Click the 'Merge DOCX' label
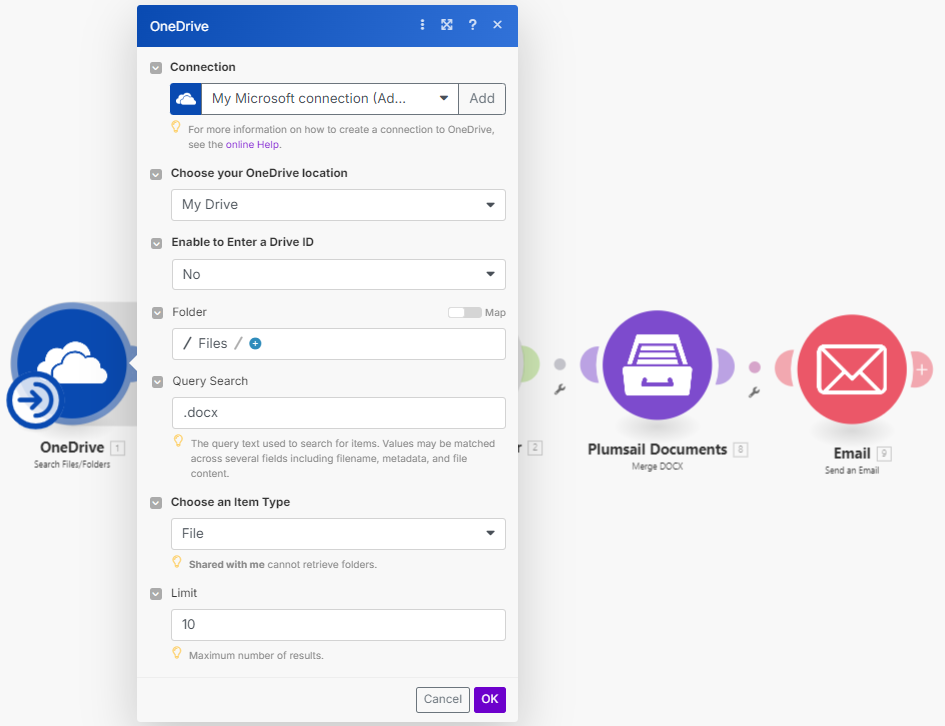The height and width of the screenshot is (726, 945). tap(657, 466)
